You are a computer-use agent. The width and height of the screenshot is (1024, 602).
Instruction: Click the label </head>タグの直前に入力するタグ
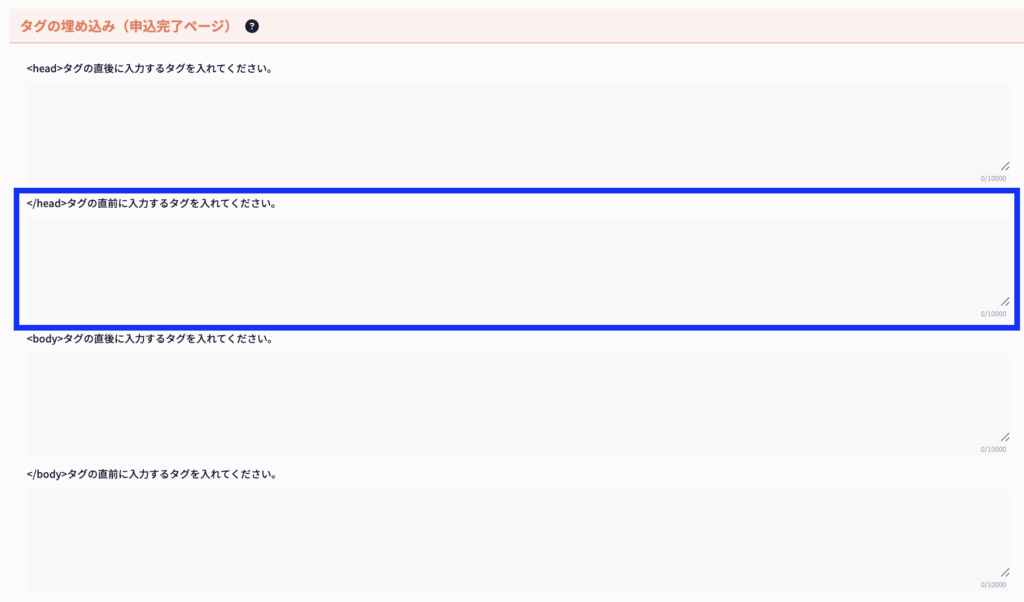[x=152, y=204]
